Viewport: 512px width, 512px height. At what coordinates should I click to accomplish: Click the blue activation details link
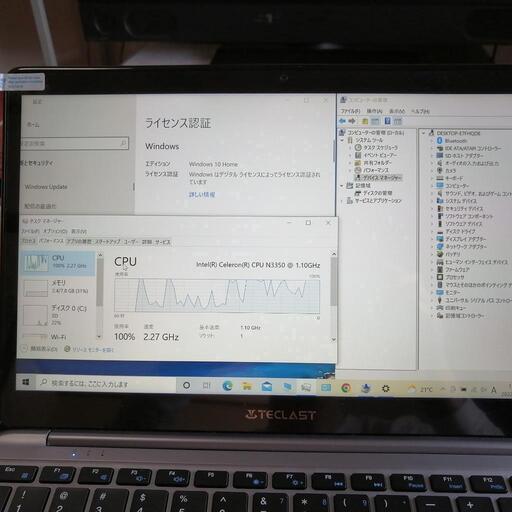pyautogui.click(x=202, y=195)
